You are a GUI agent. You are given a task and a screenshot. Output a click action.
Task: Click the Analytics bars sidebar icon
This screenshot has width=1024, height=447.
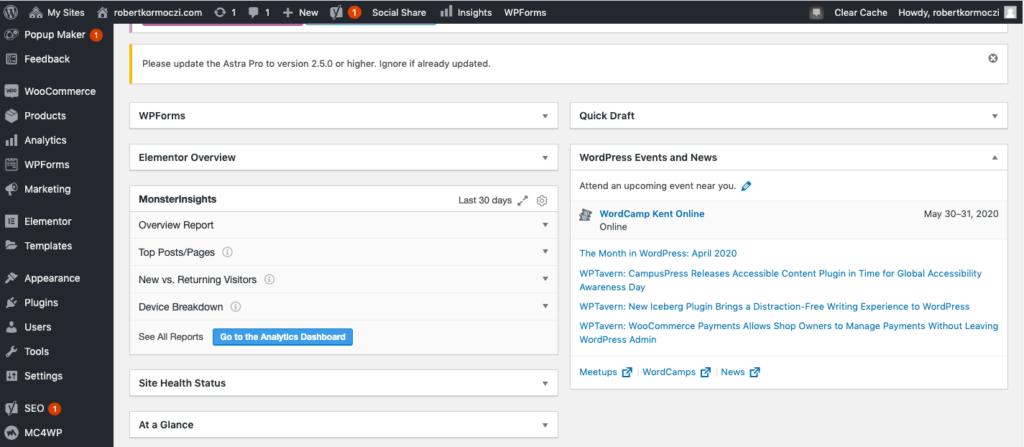[x=11, y=140]
